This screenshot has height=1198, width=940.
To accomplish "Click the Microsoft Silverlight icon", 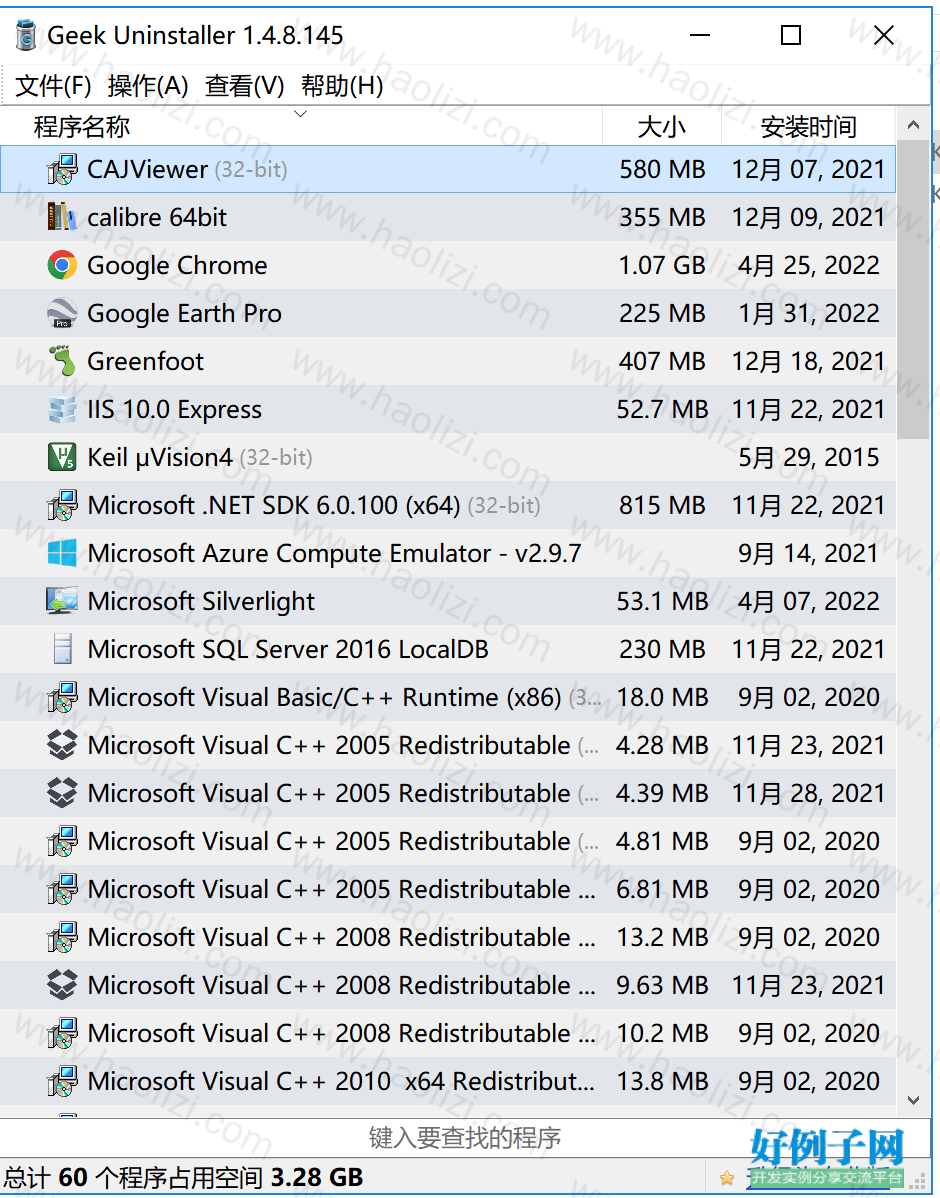I will tap(62, 601).
